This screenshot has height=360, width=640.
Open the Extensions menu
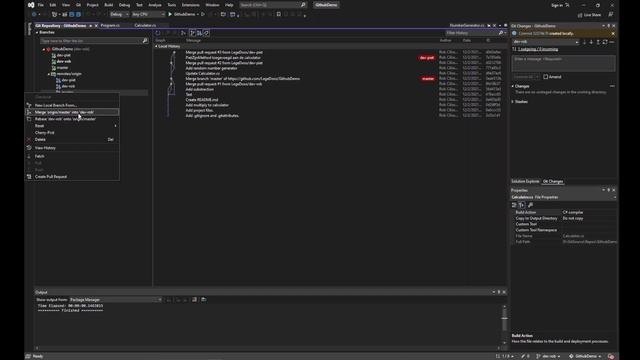(190, 5)
